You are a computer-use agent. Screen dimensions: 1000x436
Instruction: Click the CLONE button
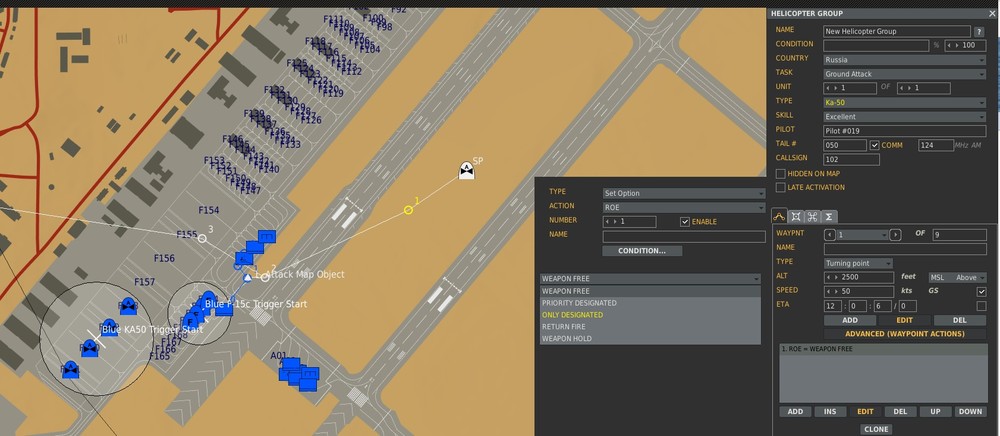pyautogui.click(x=876, y=429)
